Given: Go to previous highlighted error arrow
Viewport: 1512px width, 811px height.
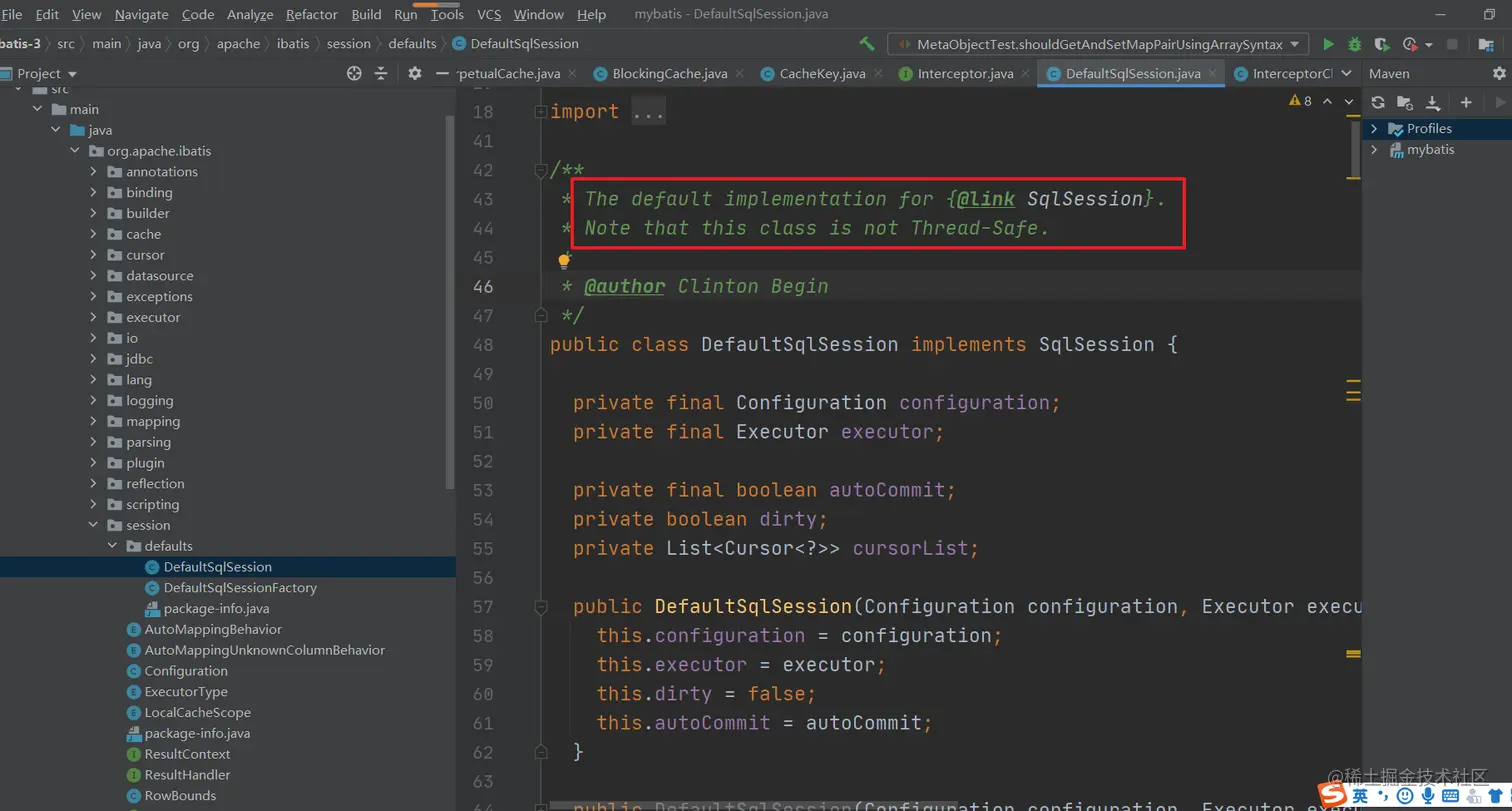Looking at the screenshot, I should (x=1327, y=101).
